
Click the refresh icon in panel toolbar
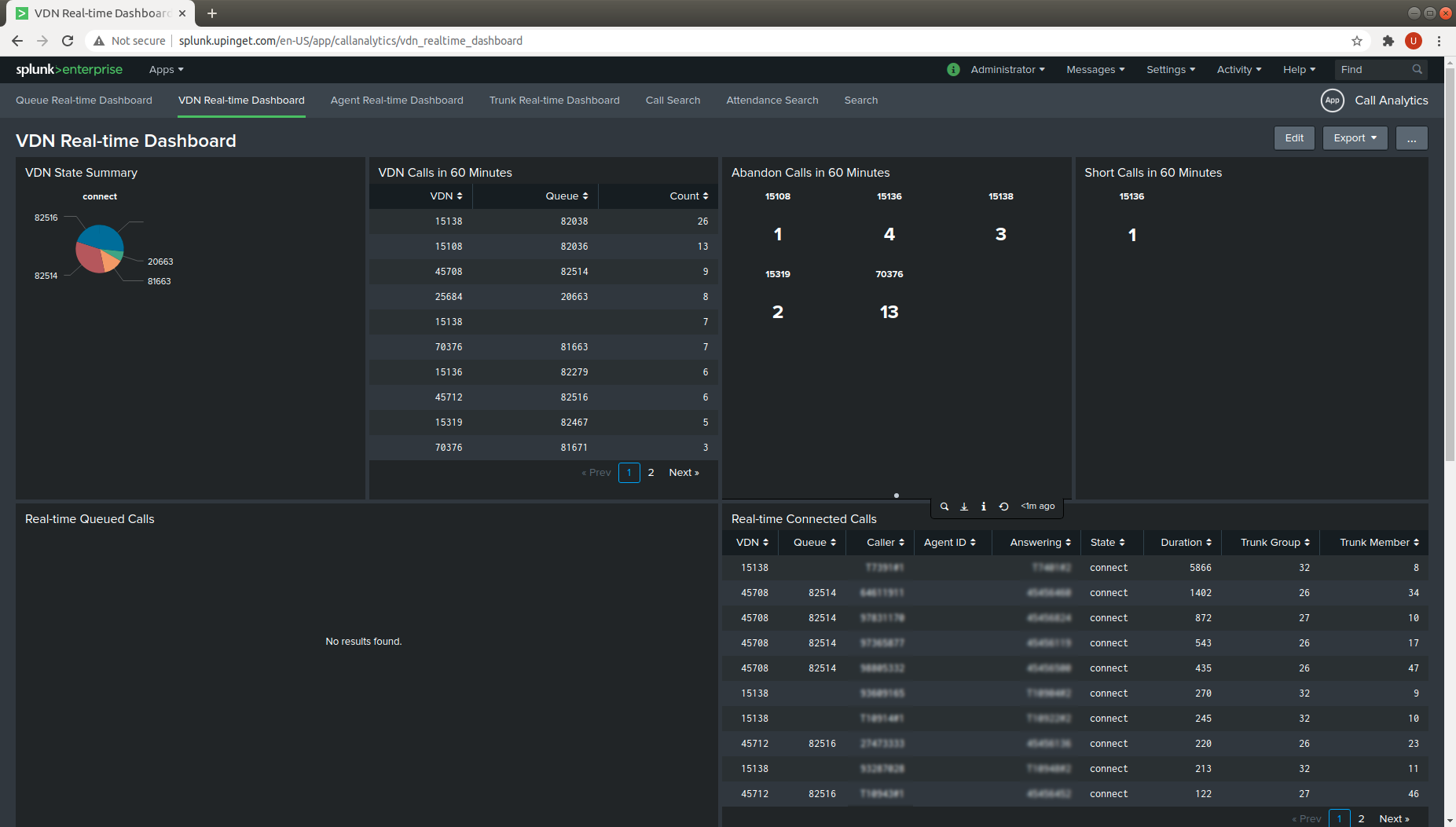[1003, 507]
